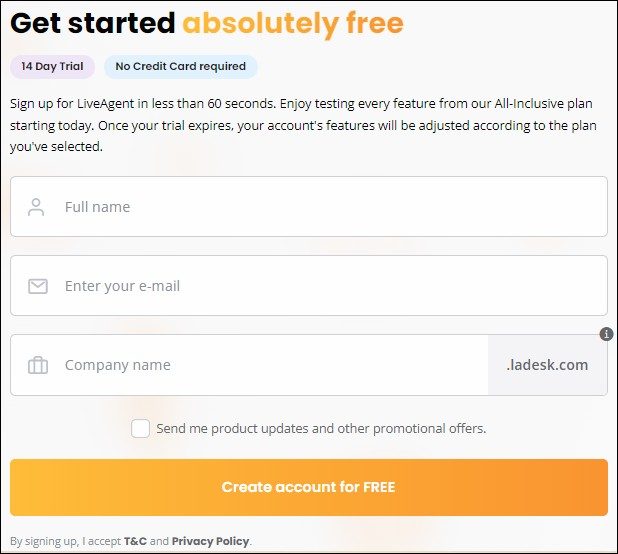The image size is (618, 554).
Task: Click the briefcase icon in Company name field
Action: 38,365
